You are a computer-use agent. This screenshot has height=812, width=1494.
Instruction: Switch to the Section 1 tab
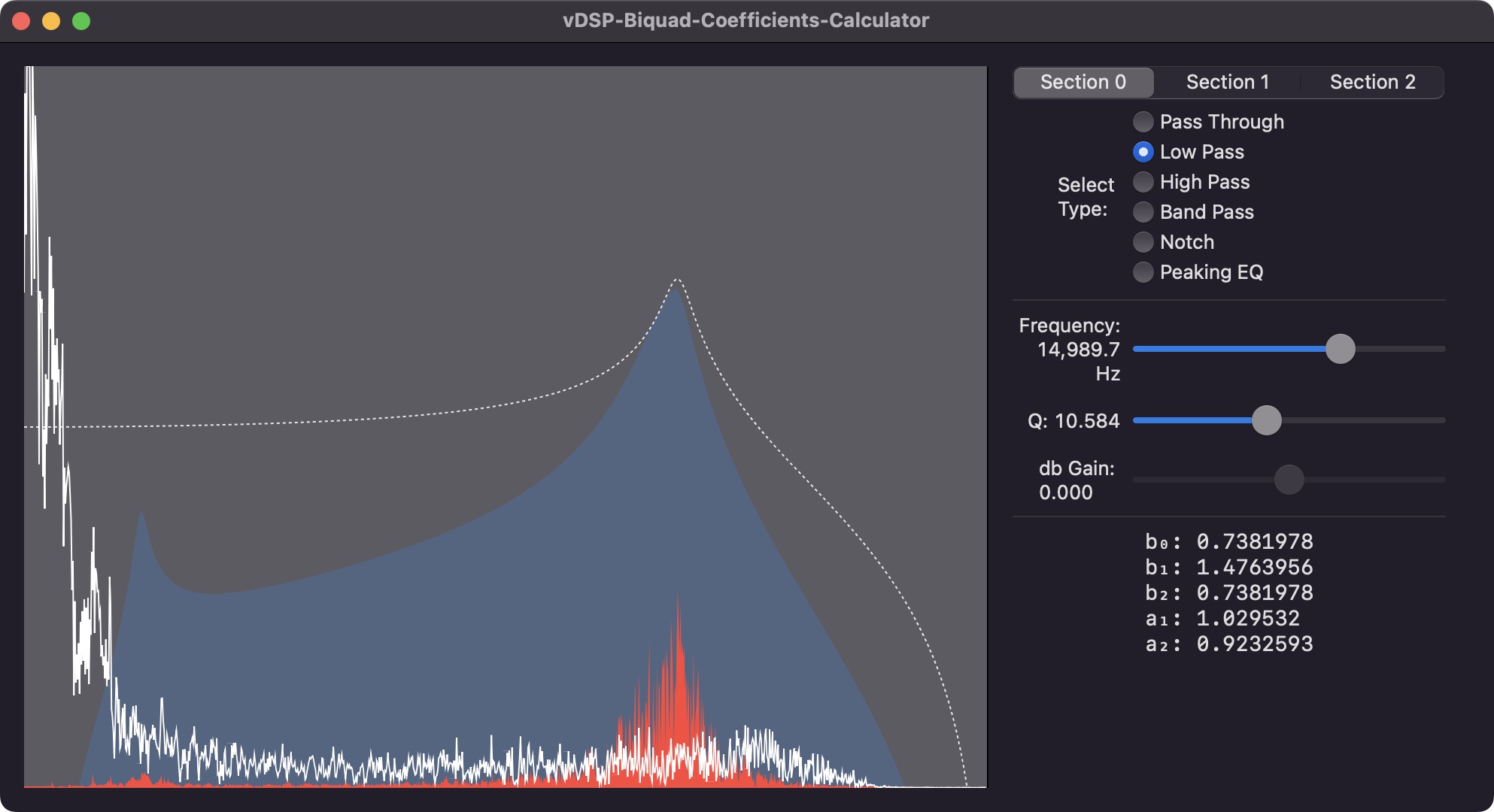[1228, 82]
